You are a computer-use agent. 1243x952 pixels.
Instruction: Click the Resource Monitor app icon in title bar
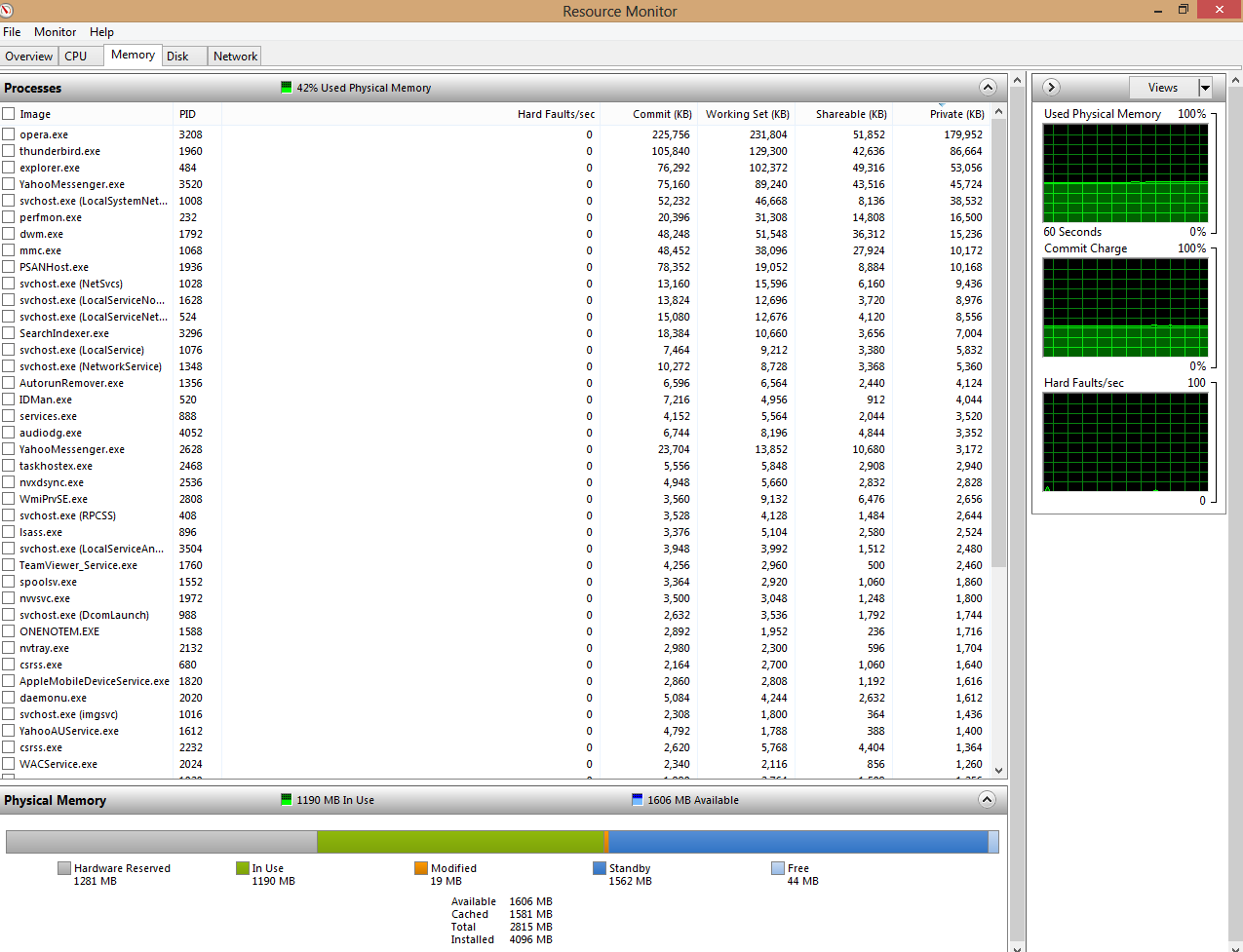(x=9, y=11)
